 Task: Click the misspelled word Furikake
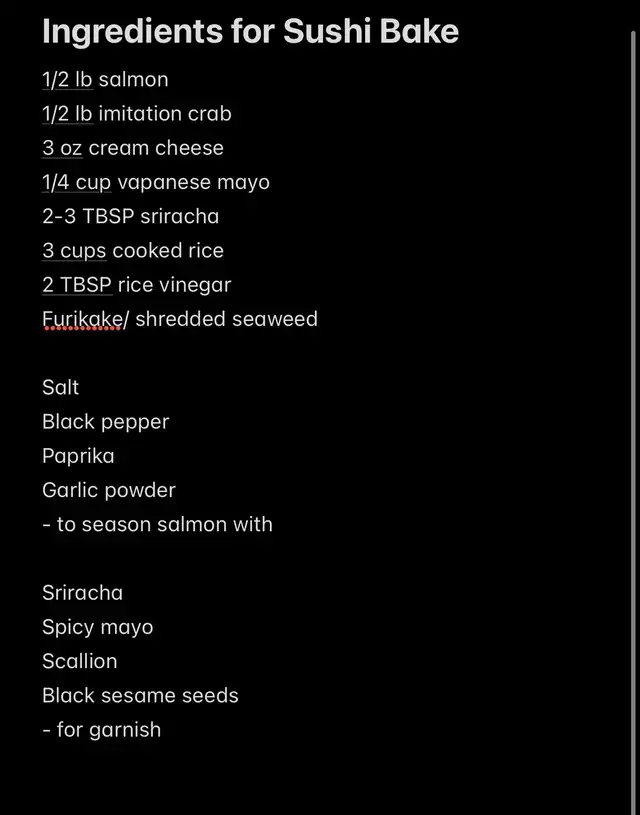coord(82,319)
